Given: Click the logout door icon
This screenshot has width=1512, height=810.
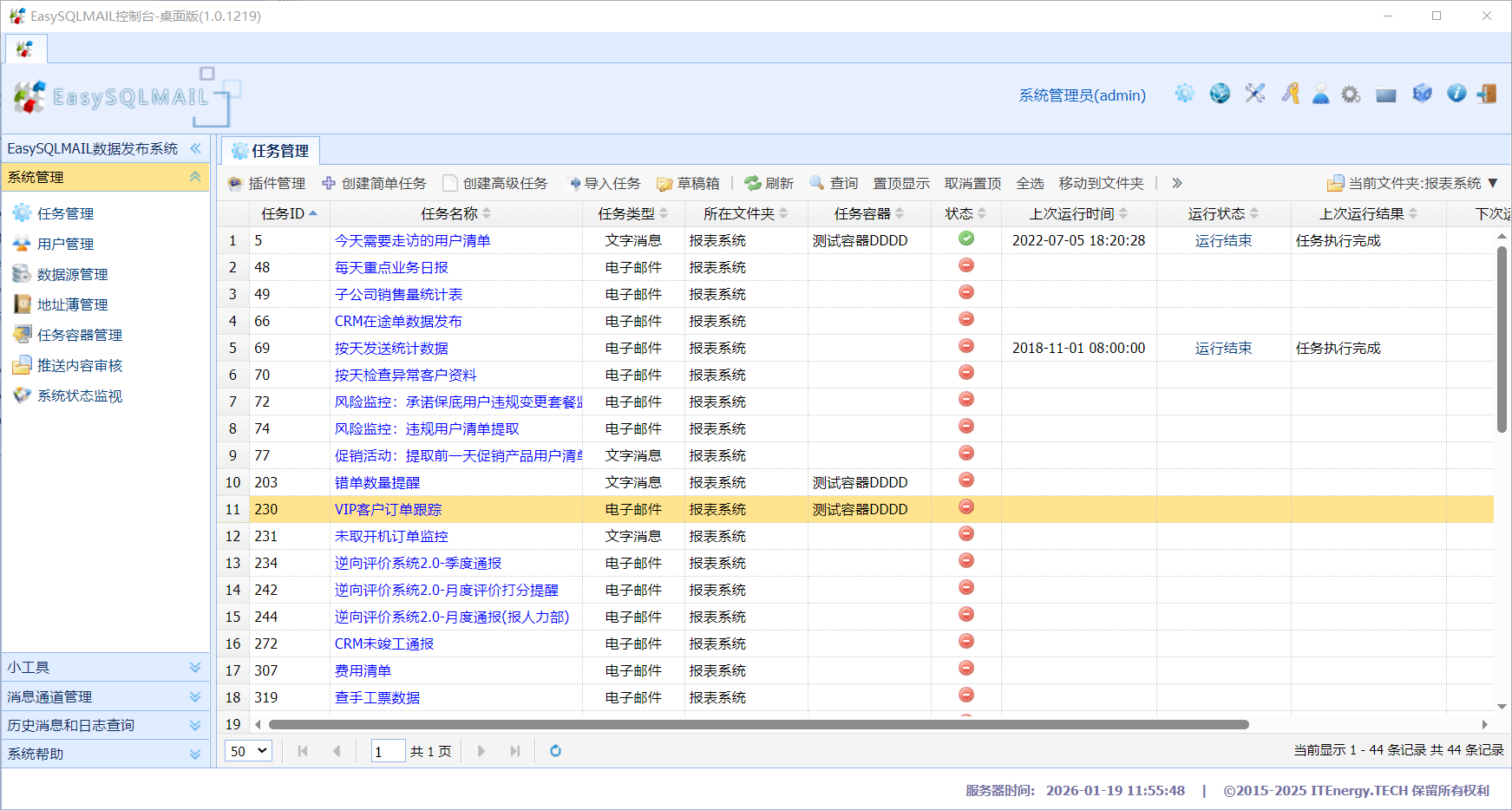Looking at the screenshot, I should [1487, 94].
